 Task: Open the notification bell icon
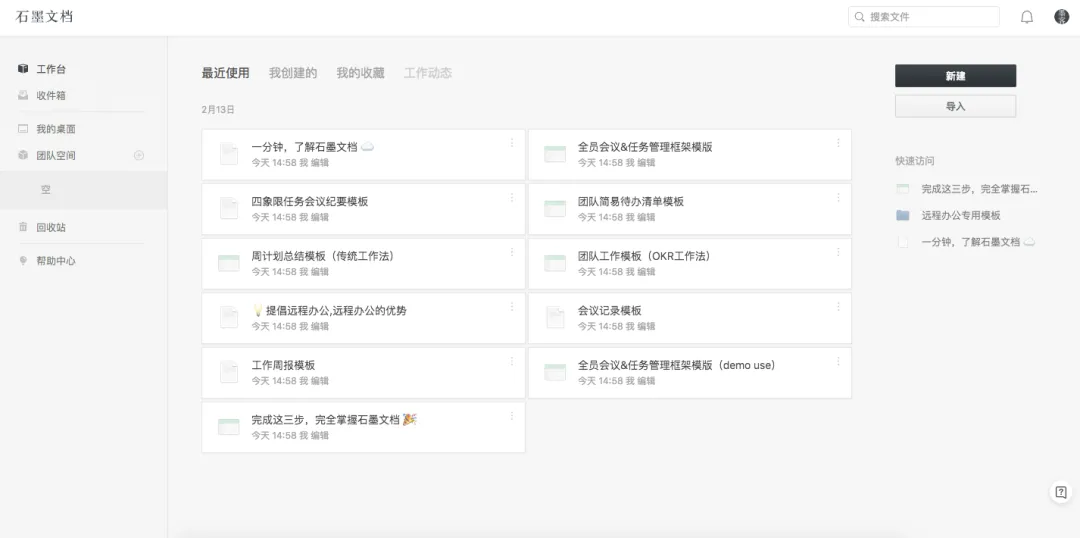pyautogui.click(x=1026, y=17)
